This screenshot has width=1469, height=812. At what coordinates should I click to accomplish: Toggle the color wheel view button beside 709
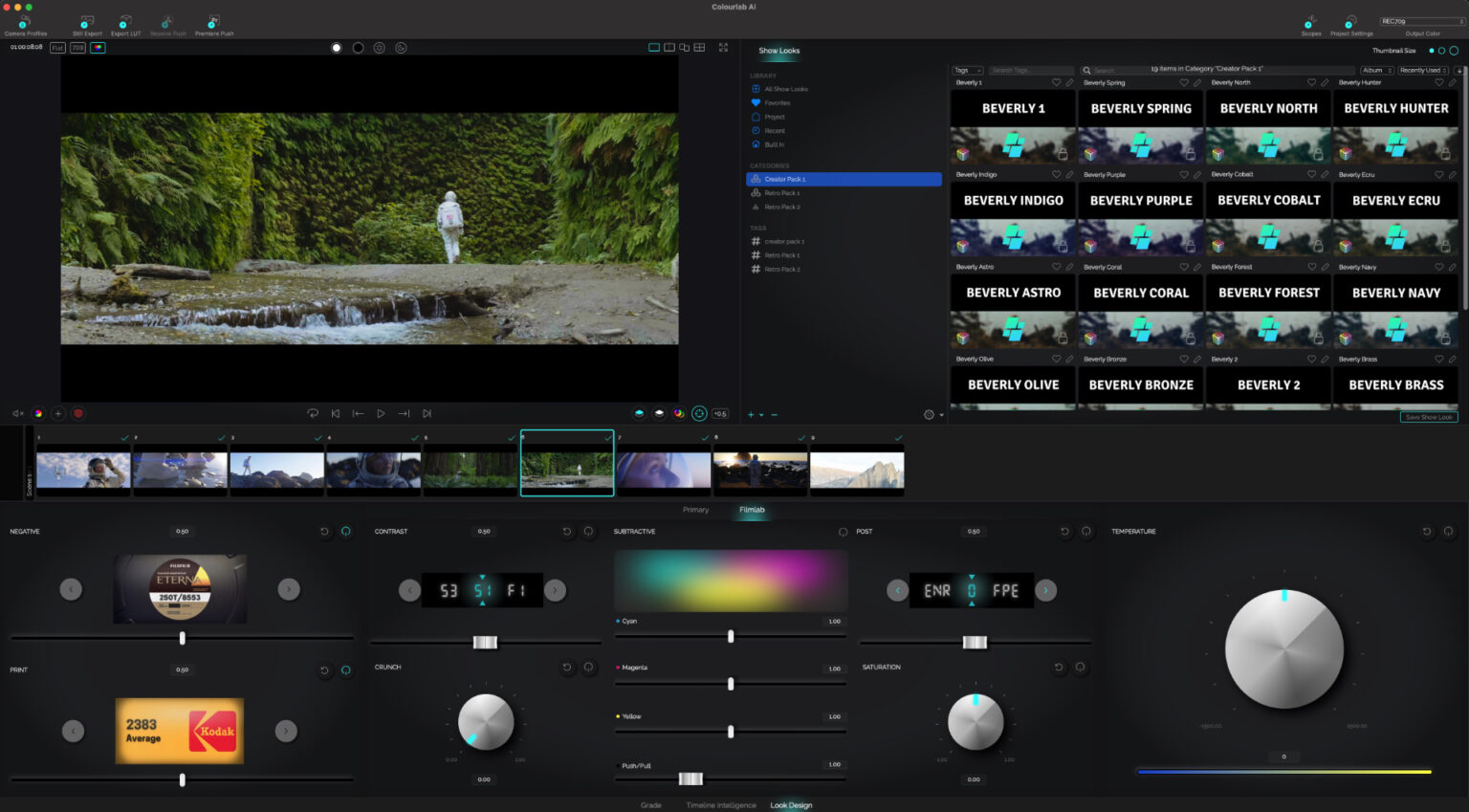click(98, 47)
